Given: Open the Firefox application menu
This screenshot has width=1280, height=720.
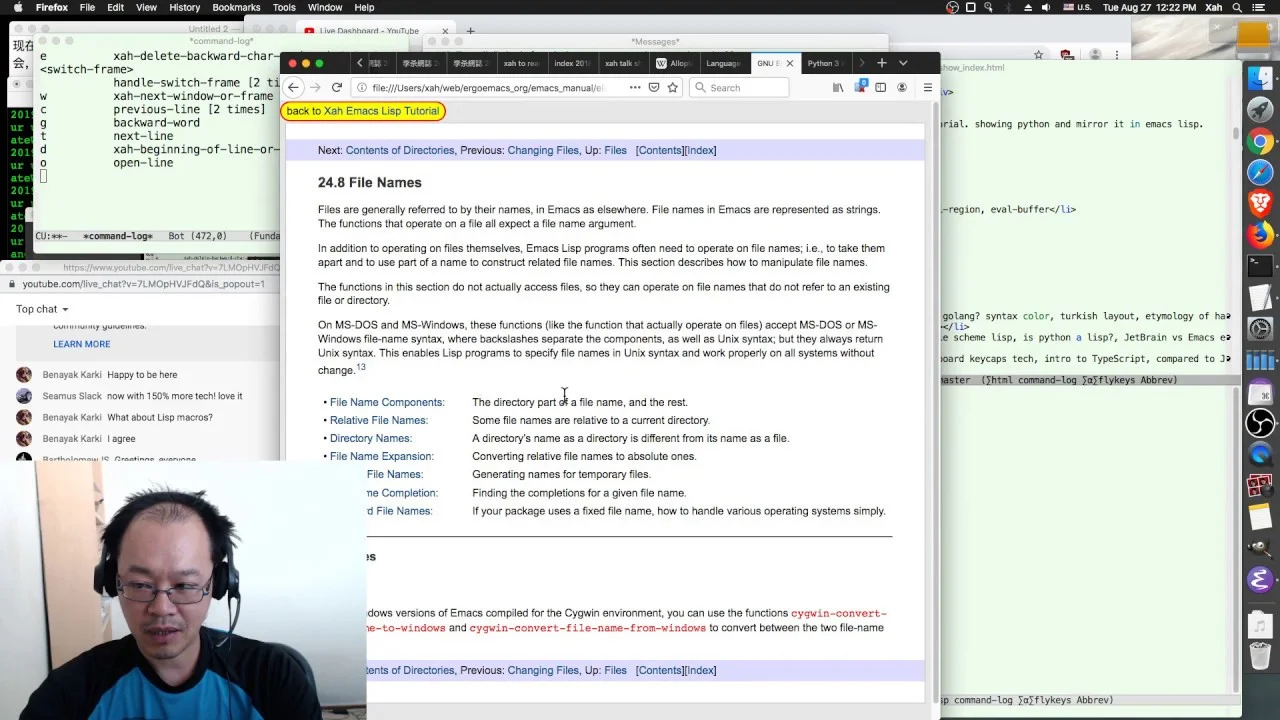Looking at the screenshot, I should point(52,7).
